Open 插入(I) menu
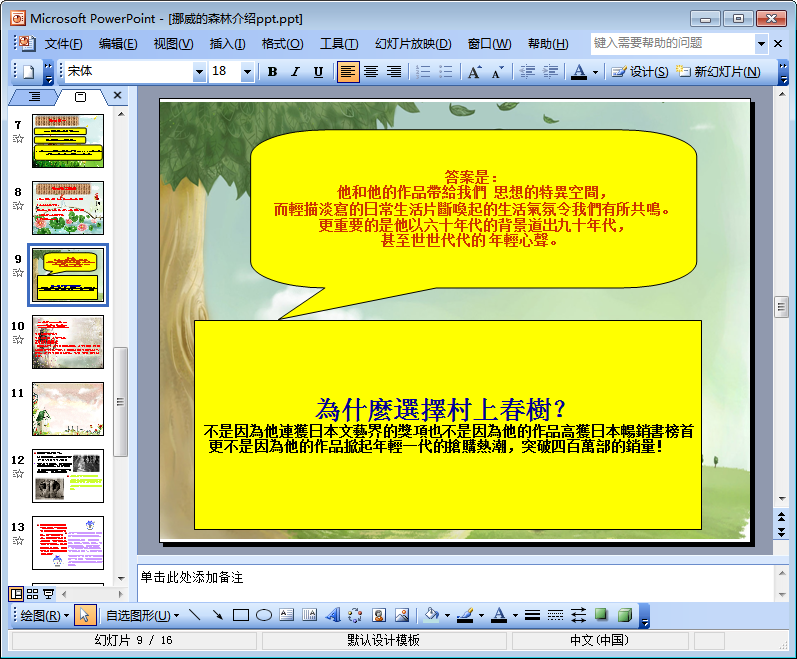797x659 pixels. tap(227, 44)
